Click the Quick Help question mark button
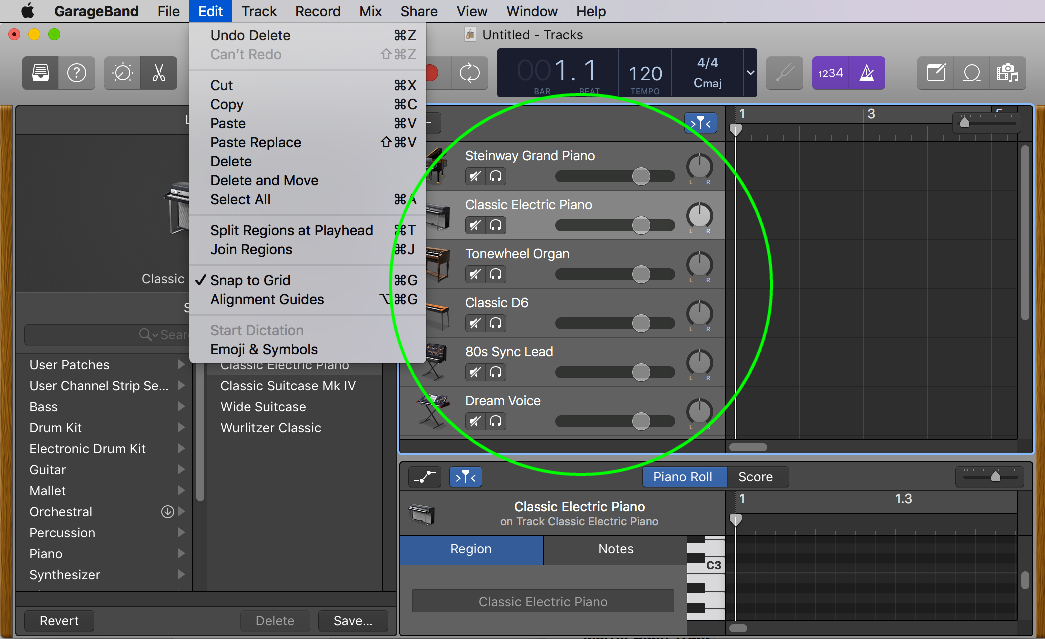Screen dimensions: 1045x639 (x=77, y=73)
